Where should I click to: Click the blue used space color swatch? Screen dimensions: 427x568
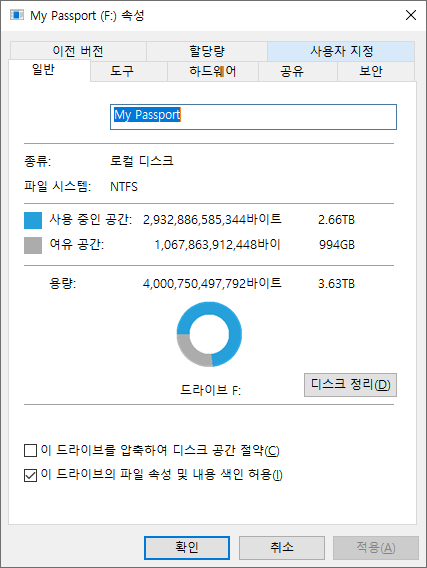[33, 220]
